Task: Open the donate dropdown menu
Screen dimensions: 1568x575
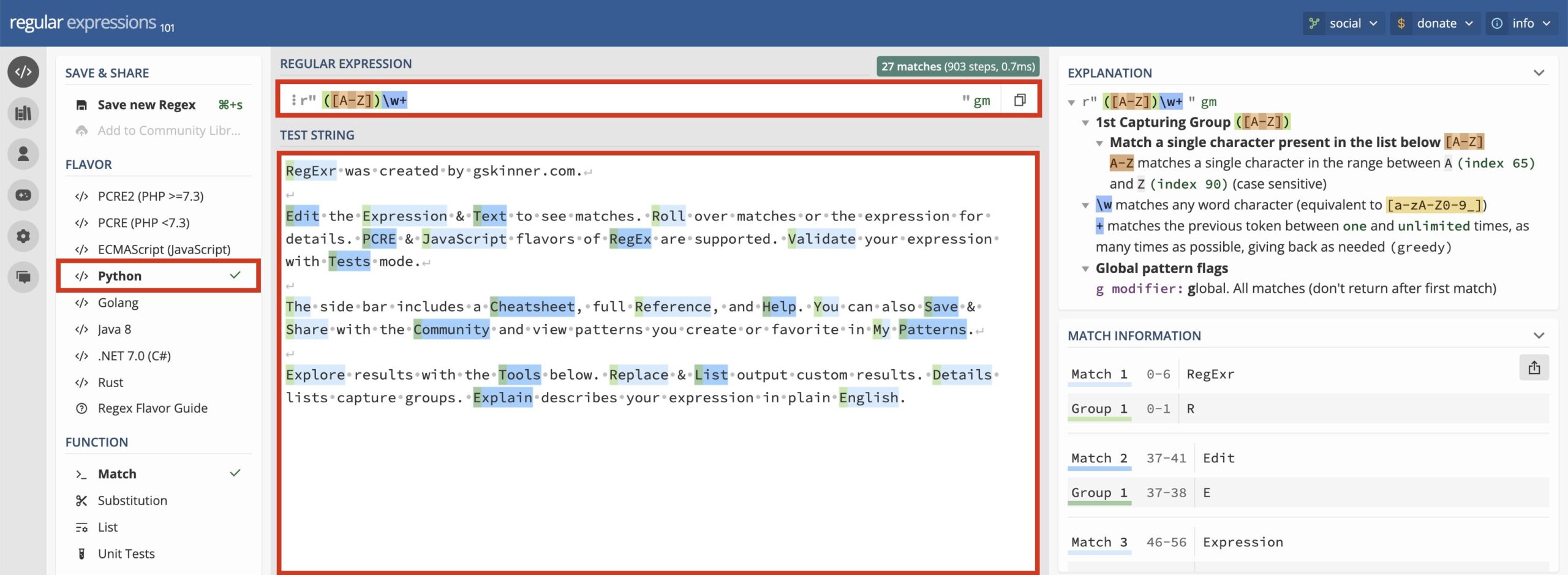Action: click(x=1435, y=23)
